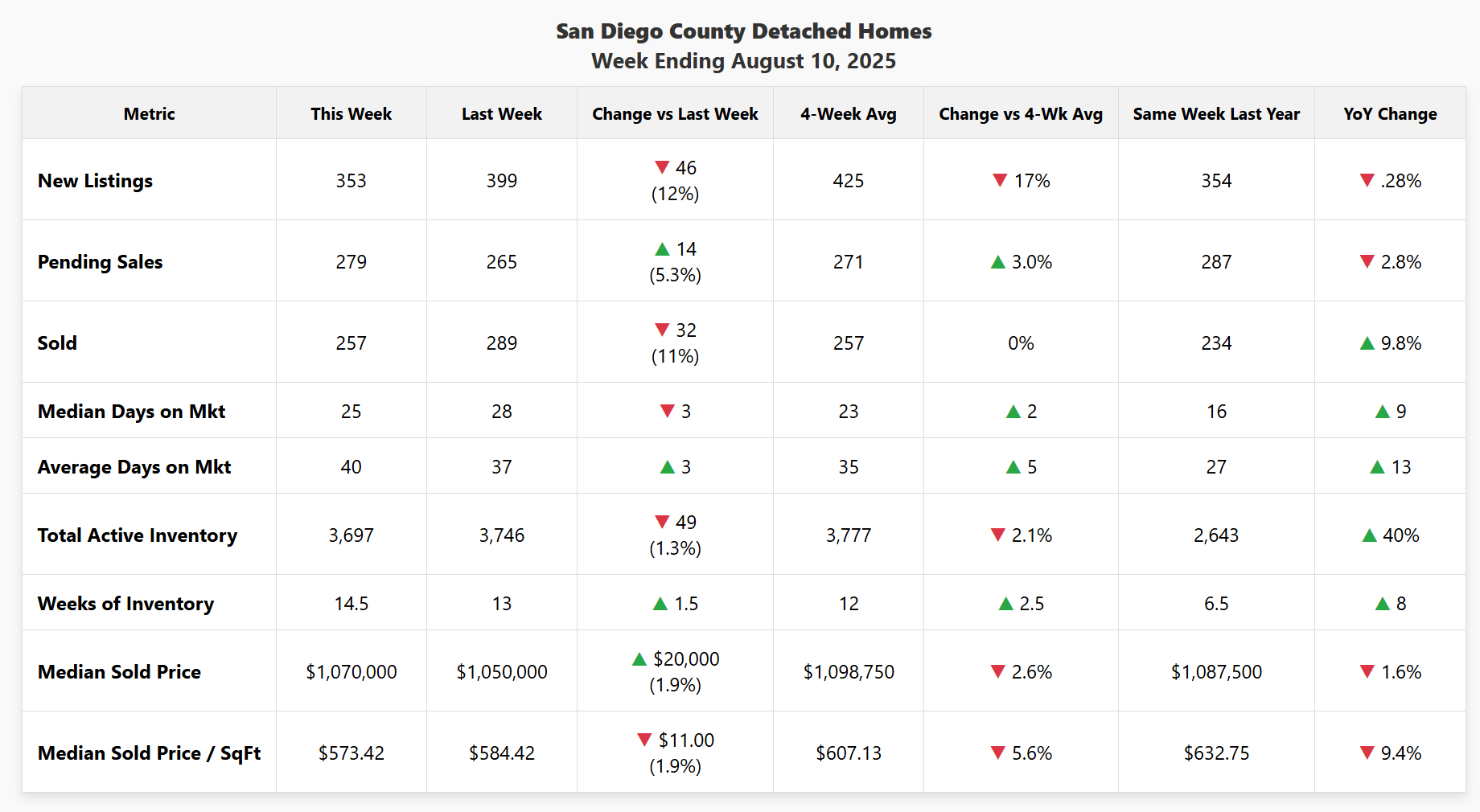Viewport: 1480px width, 812px height.
Task: Click the green up triangle next to Pending Sales 5.3%
Action: [x=663, y=249]
